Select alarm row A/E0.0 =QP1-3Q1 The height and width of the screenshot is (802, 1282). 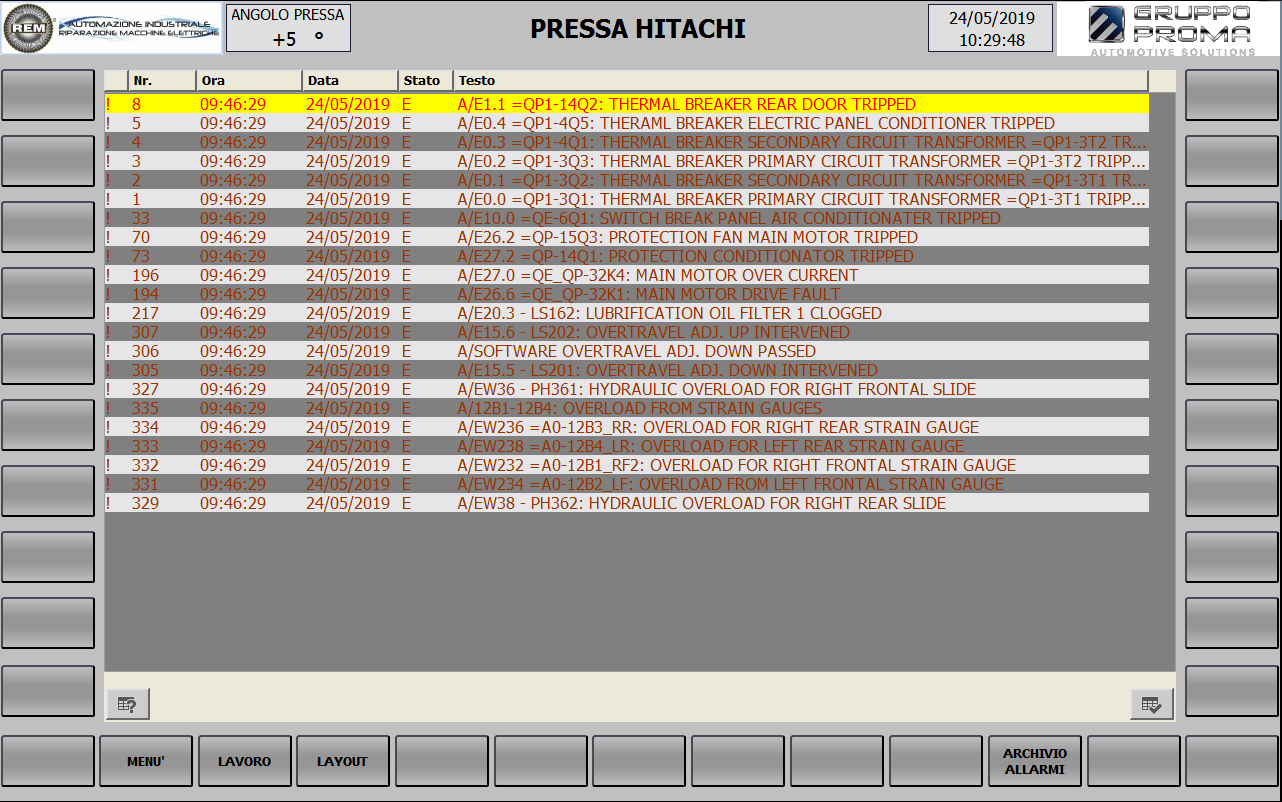[626, 199]
